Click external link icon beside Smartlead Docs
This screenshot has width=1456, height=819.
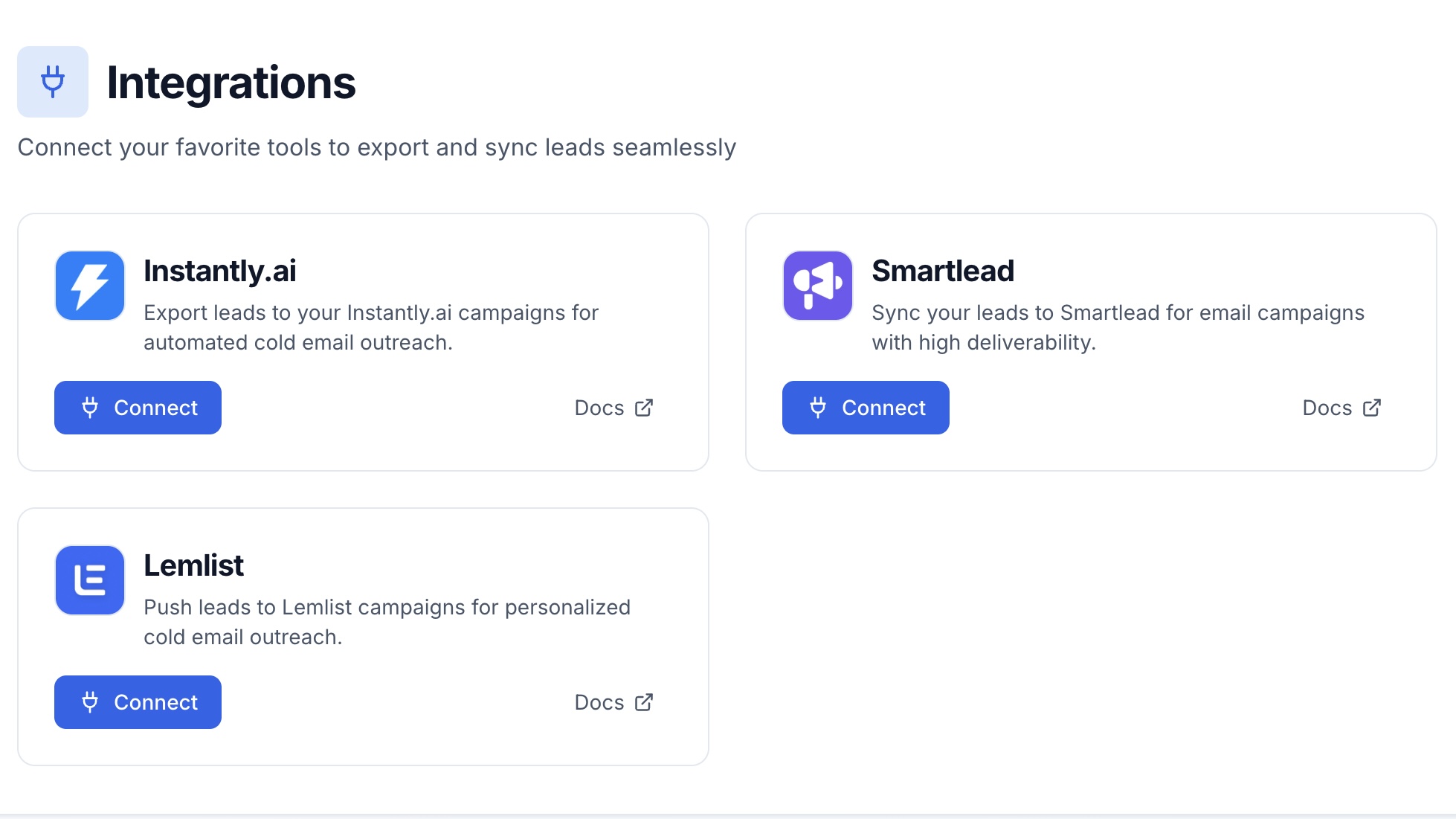[1372, 408]
